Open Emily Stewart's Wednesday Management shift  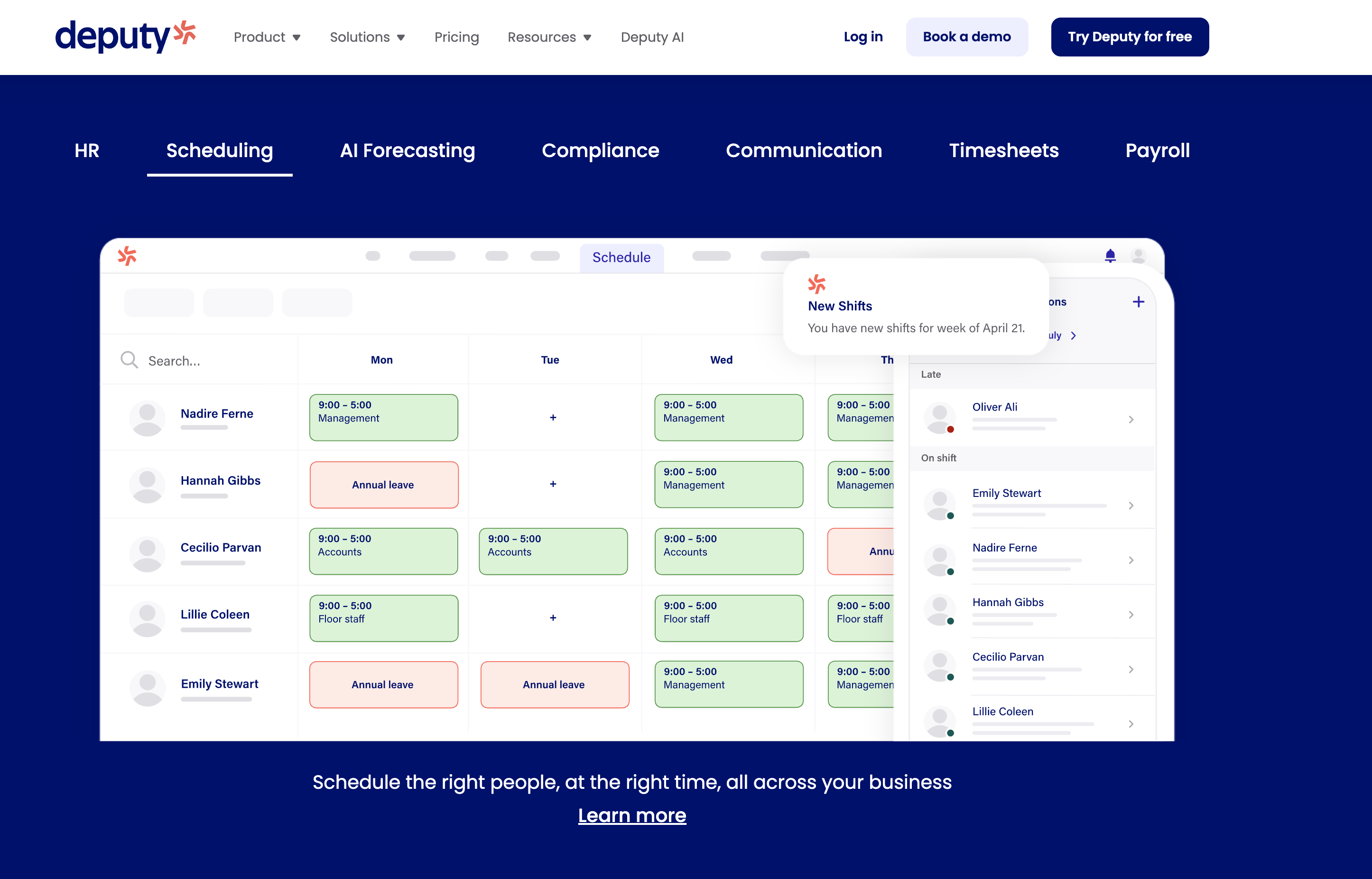click(x=729, y=684)
